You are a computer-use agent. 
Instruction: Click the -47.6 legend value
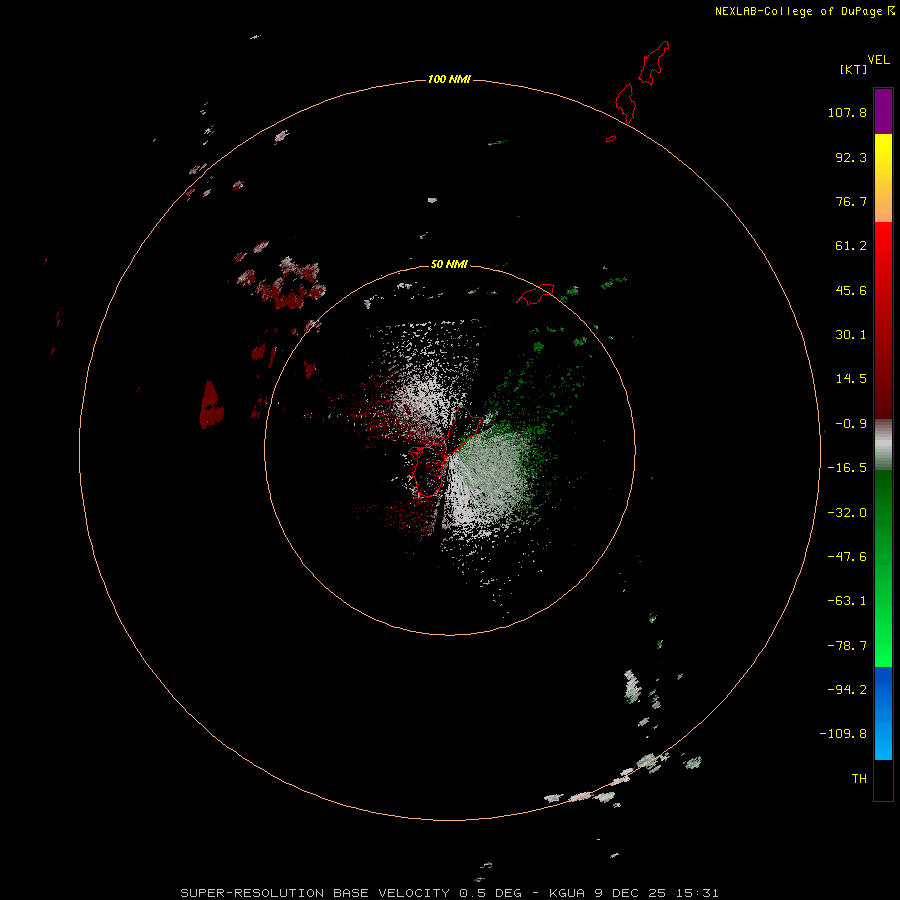[847, 557]
